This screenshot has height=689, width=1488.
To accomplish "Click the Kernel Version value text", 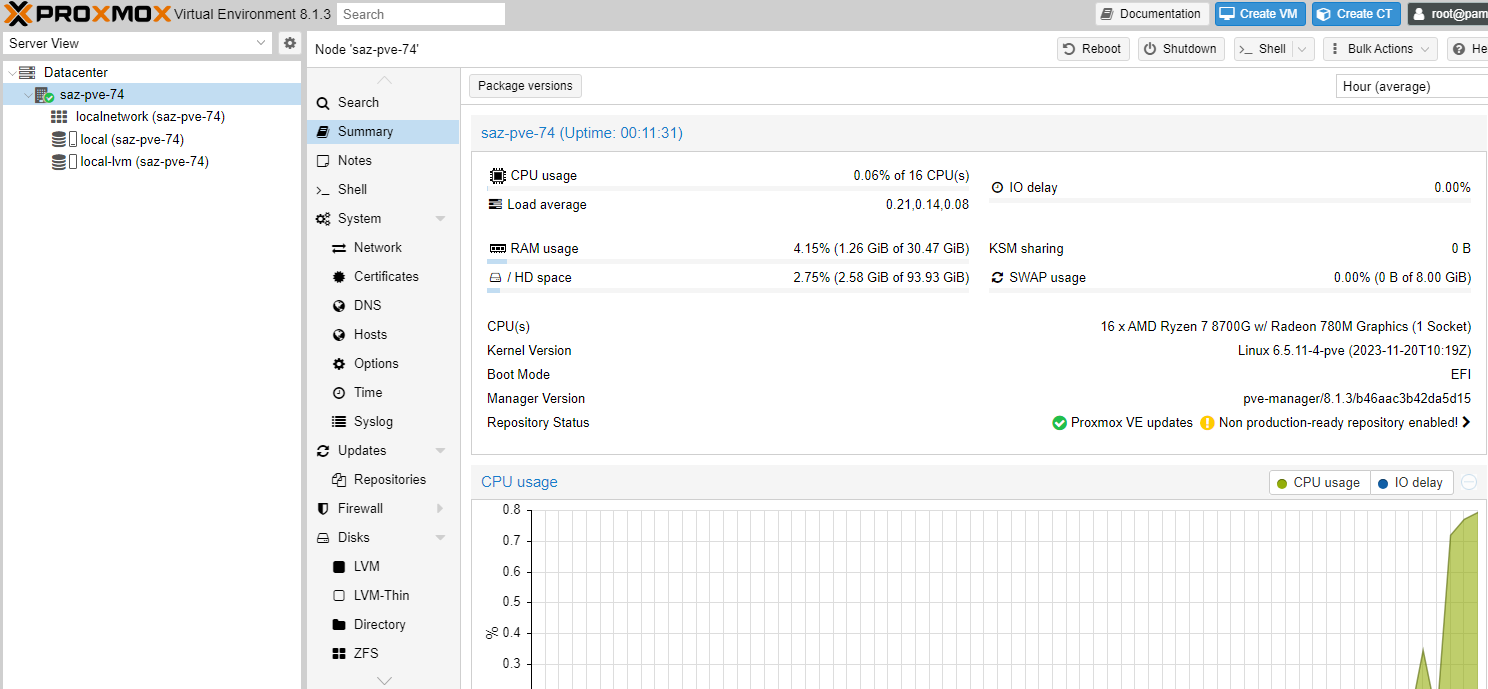I will point(1354,351).
